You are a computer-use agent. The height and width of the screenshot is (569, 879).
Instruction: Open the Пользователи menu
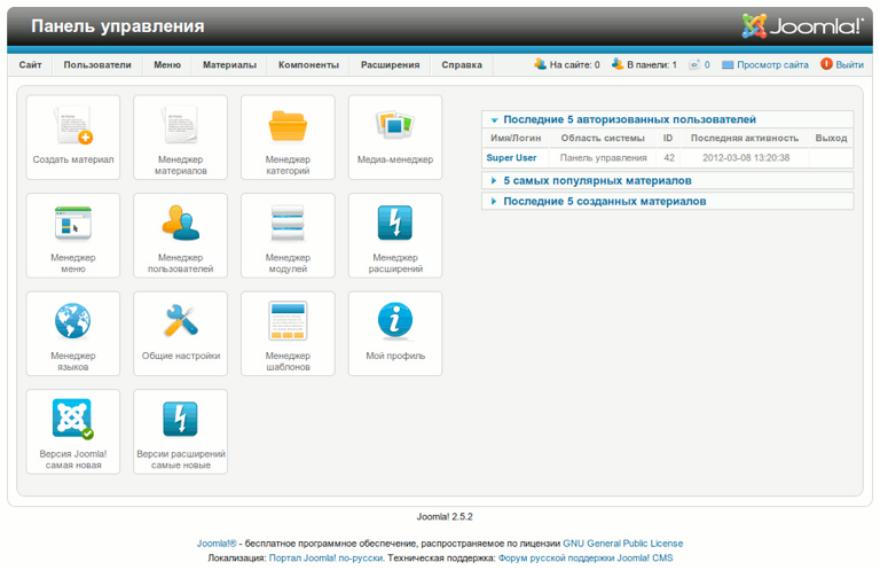[98, 65]
